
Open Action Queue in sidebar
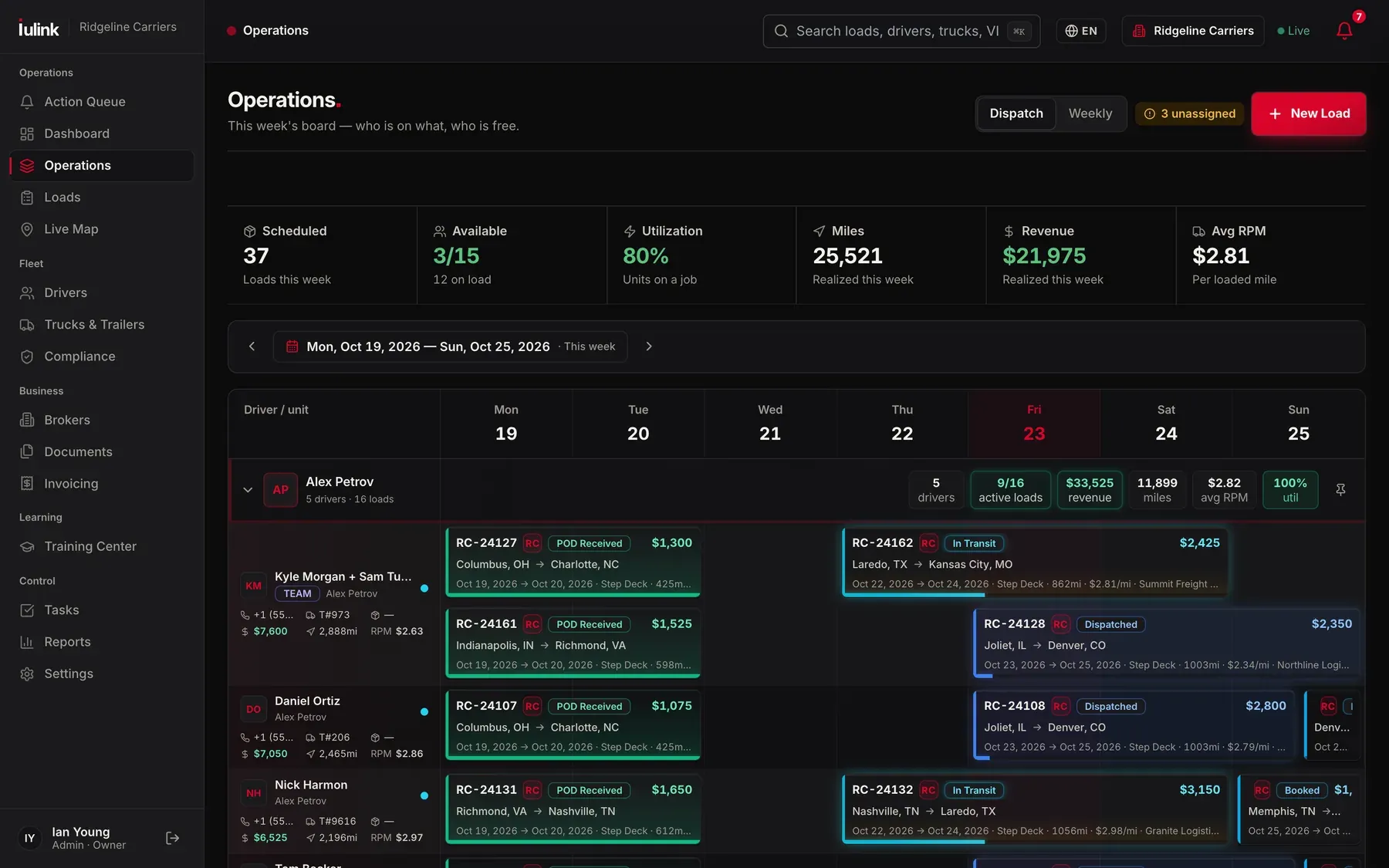coord(102,102)
